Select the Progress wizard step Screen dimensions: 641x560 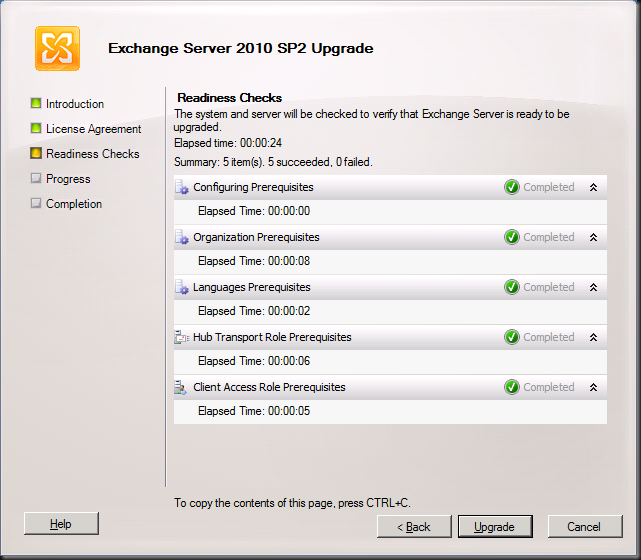[68, 179]
